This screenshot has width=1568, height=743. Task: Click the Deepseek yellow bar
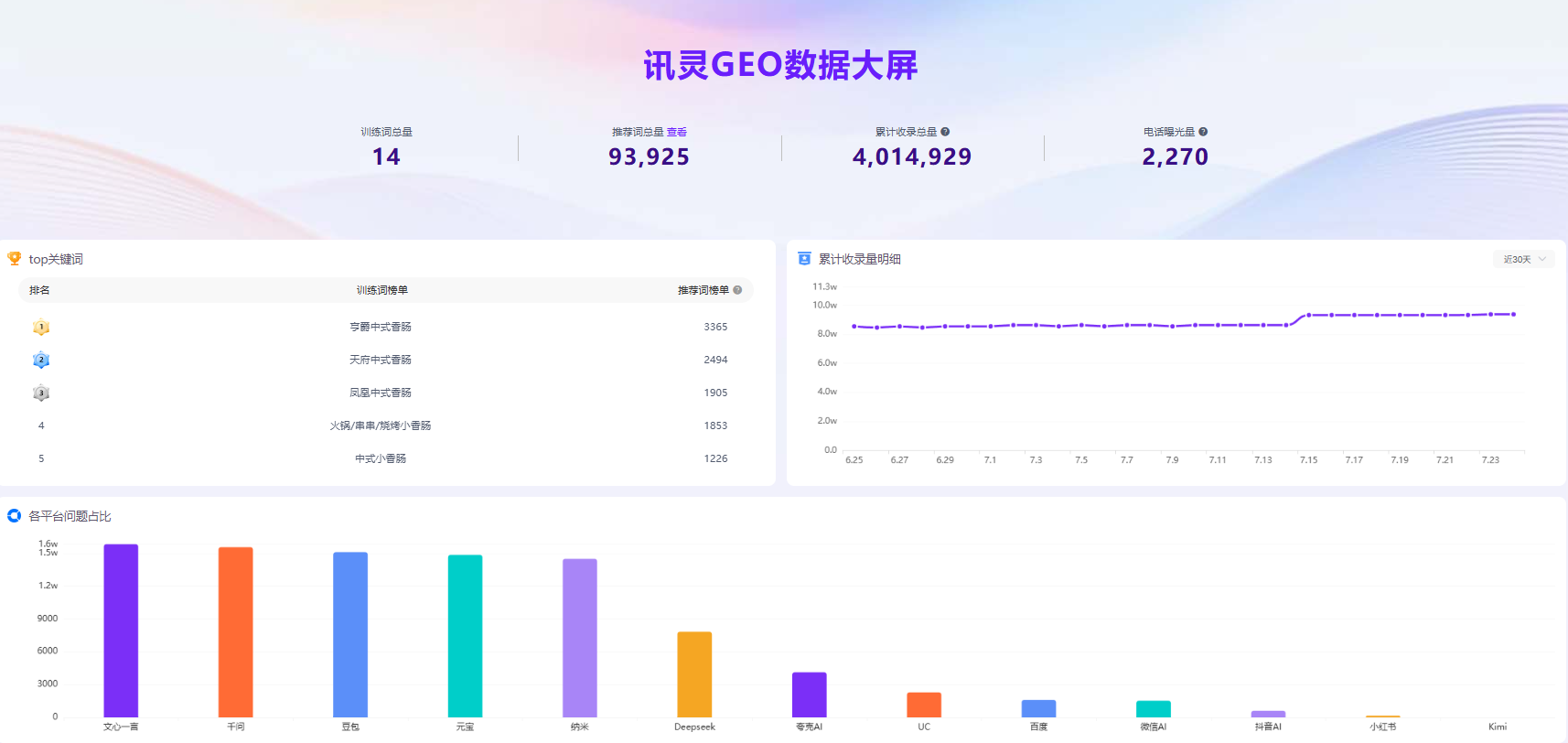pyautogui.click(x=694, y=674)
